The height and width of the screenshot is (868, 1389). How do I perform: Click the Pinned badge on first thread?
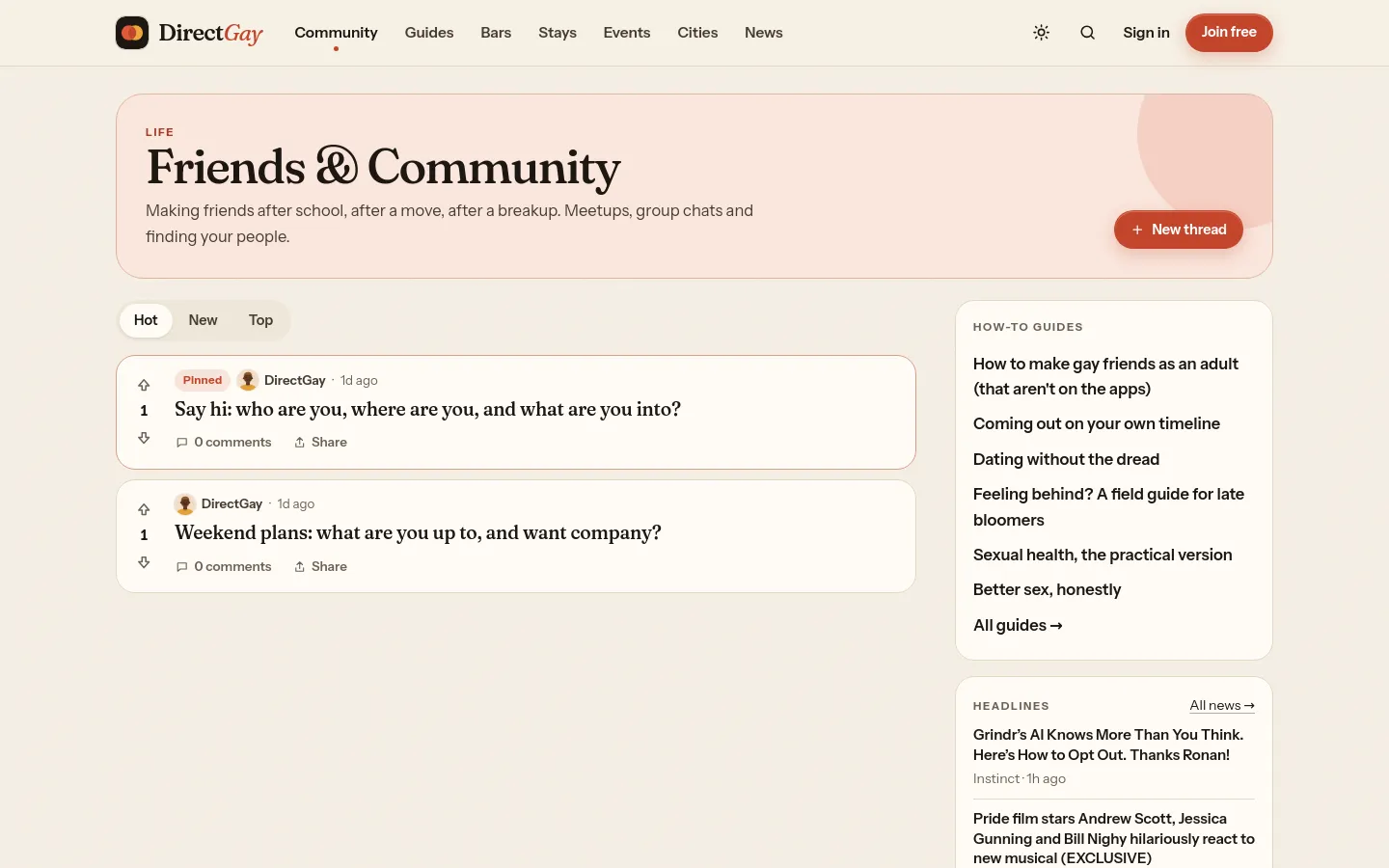click(203, 380)
